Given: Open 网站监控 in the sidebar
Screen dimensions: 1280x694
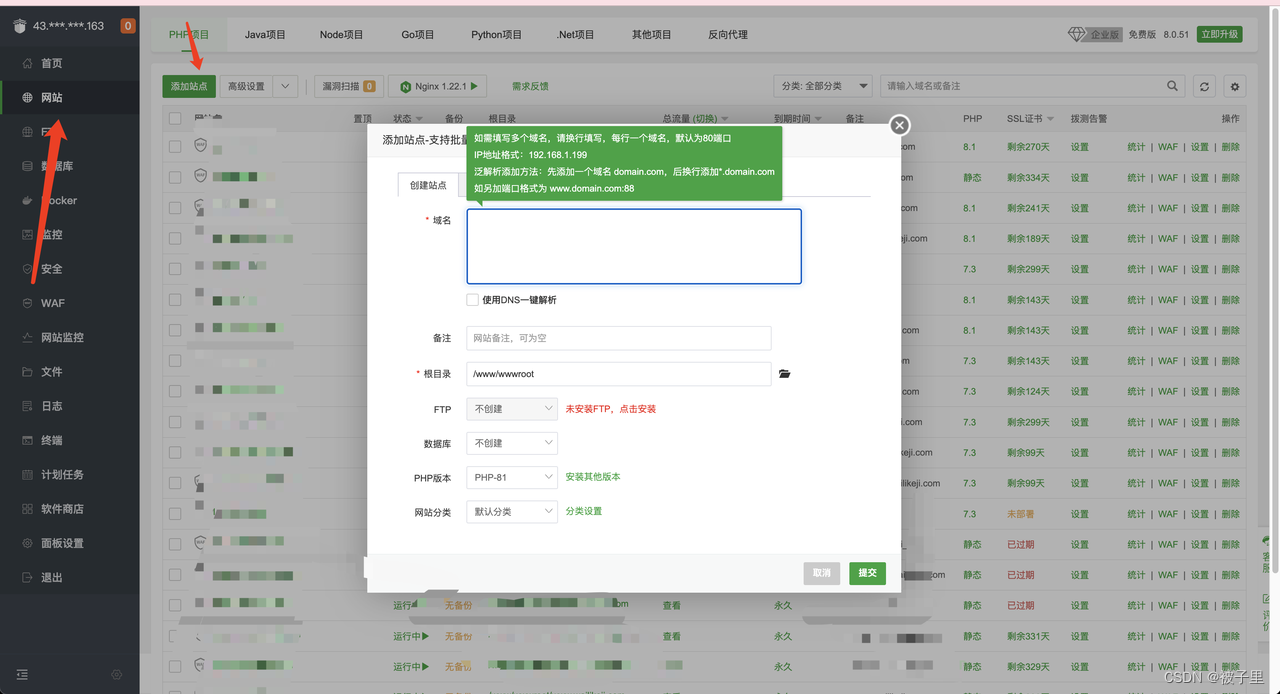Looking at the screenshot, I should tap(62, 337).
